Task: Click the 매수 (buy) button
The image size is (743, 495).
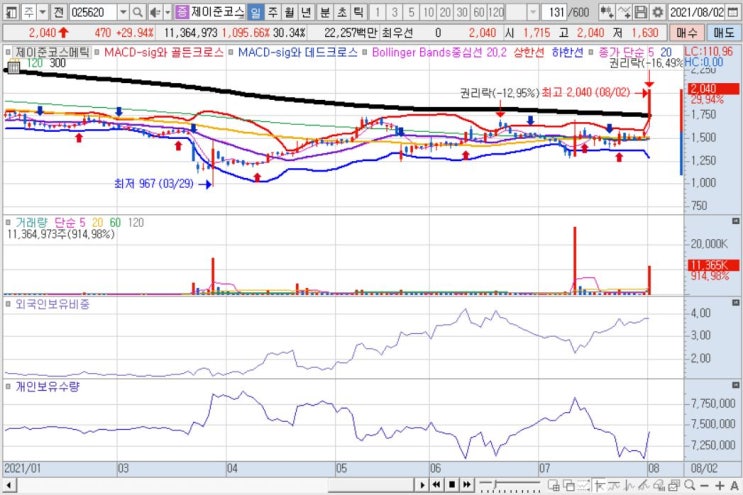Action: [x=687, y=33]
